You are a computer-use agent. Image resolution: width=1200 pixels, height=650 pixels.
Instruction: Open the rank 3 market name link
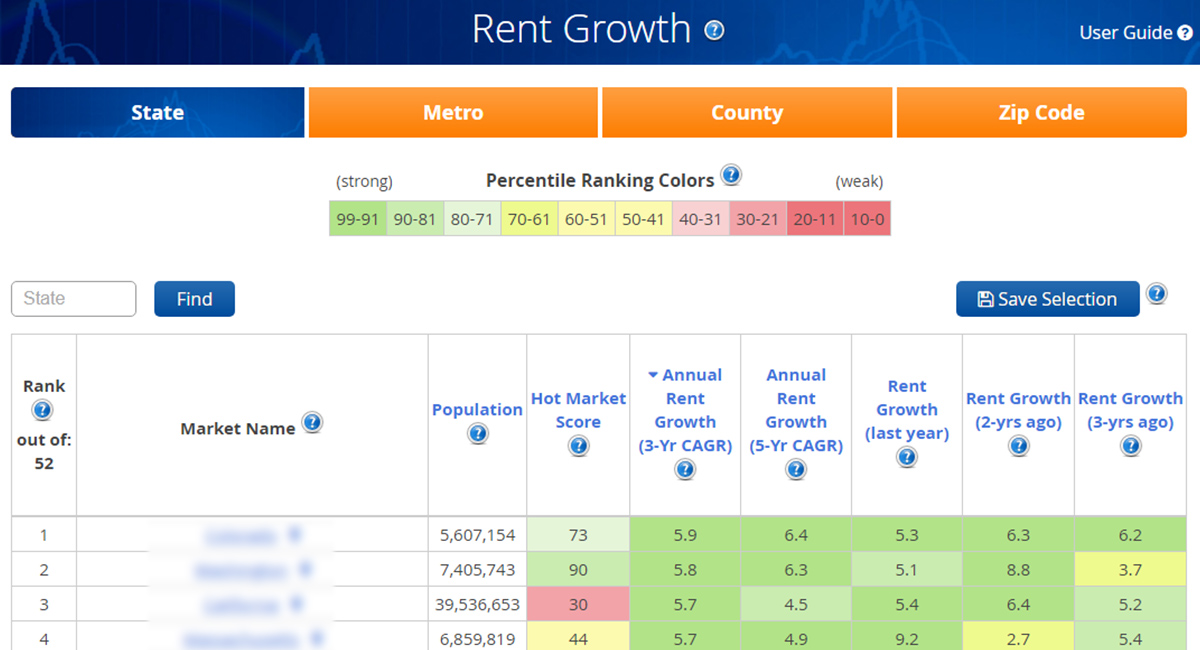click(240, 606)
